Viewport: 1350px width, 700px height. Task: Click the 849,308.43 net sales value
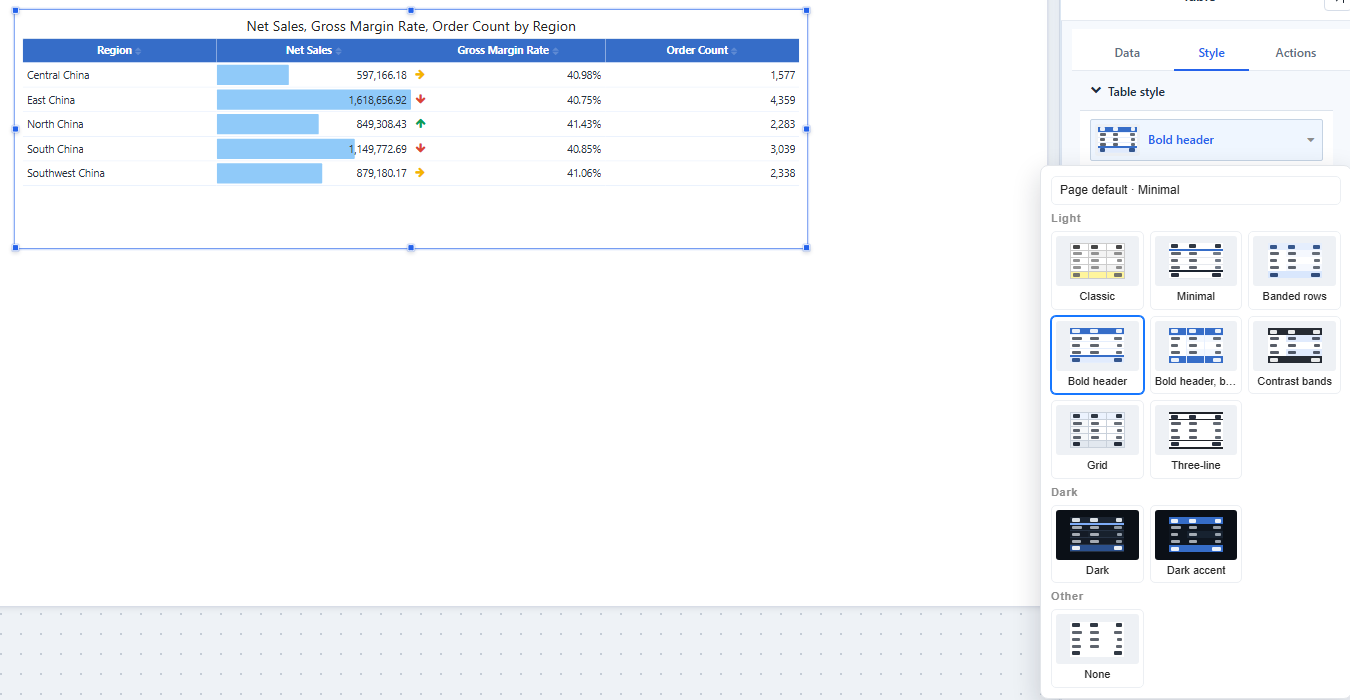381,124
